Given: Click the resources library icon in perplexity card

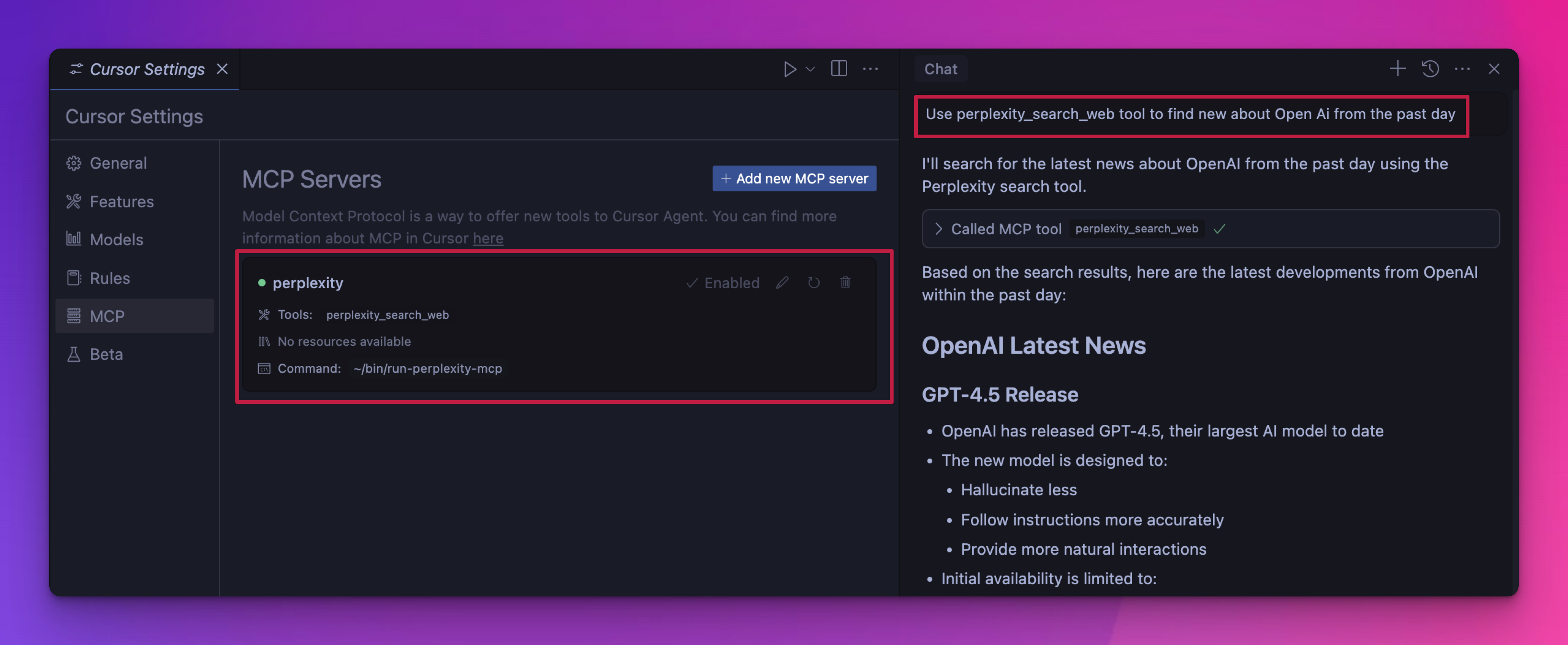Looking at the screenshot, I should coord(264,342).
